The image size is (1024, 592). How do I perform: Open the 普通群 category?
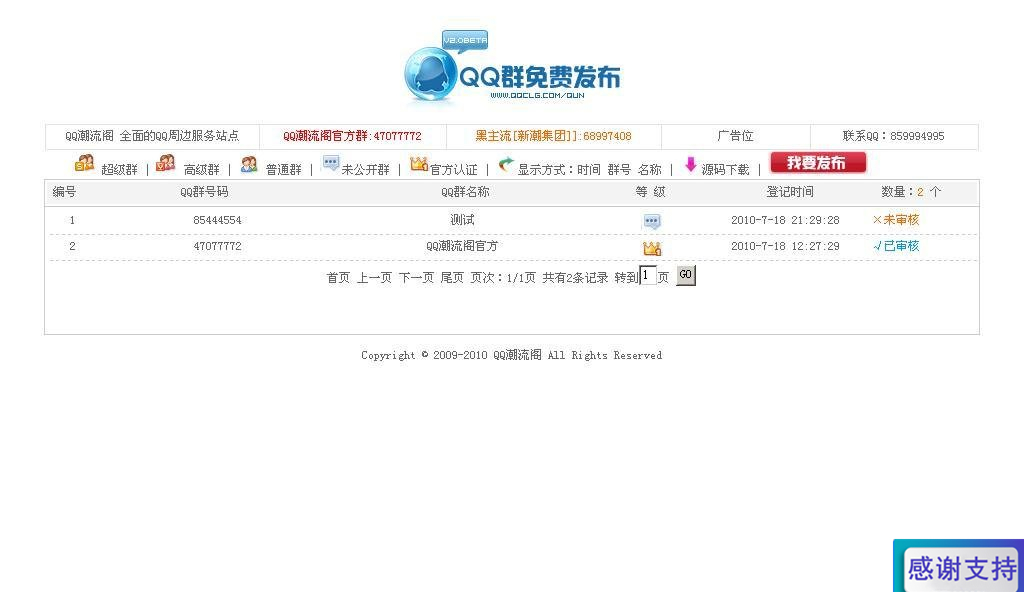click(x=283, y=170)
